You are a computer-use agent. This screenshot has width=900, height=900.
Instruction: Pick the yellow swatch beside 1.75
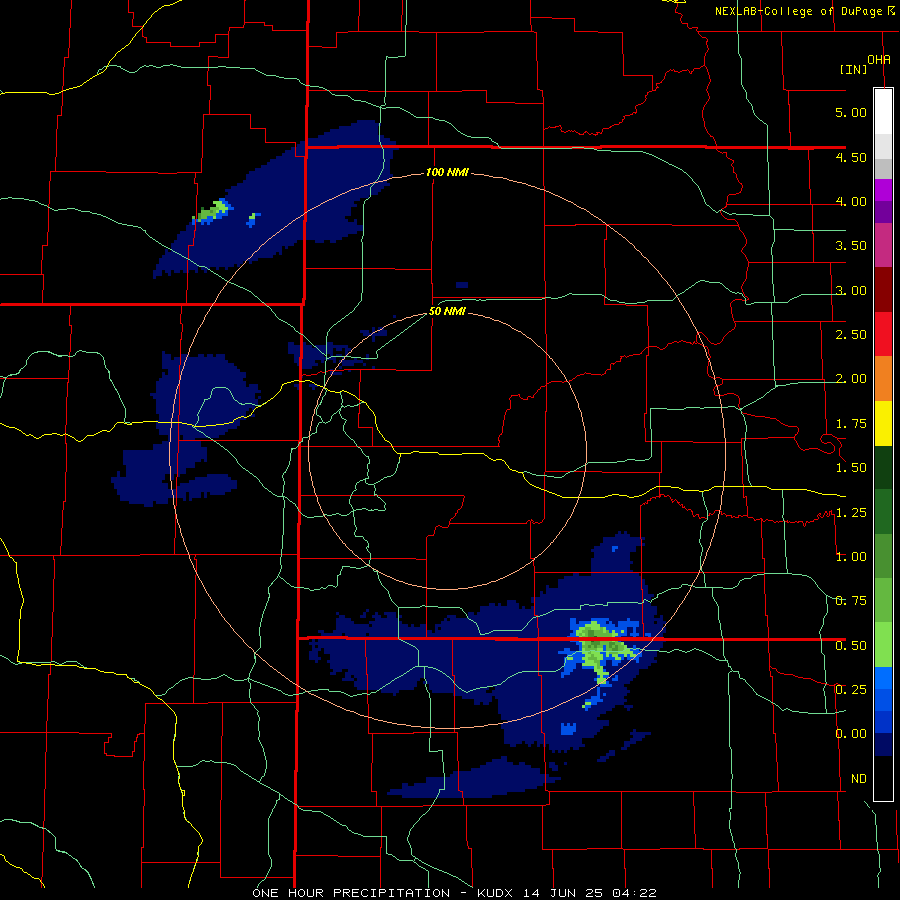coord(883,423)
